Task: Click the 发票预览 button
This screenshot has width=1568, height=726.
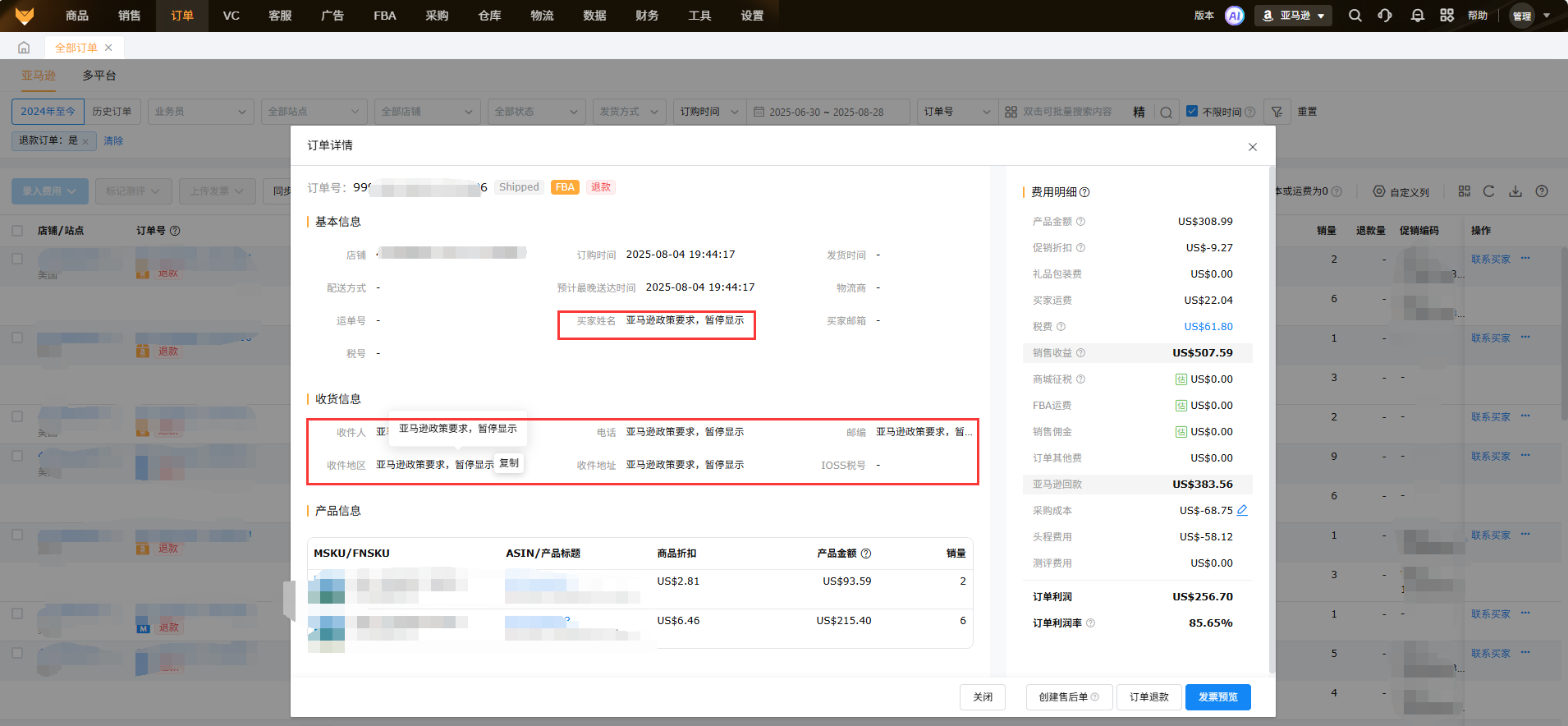Action: 1218,697
